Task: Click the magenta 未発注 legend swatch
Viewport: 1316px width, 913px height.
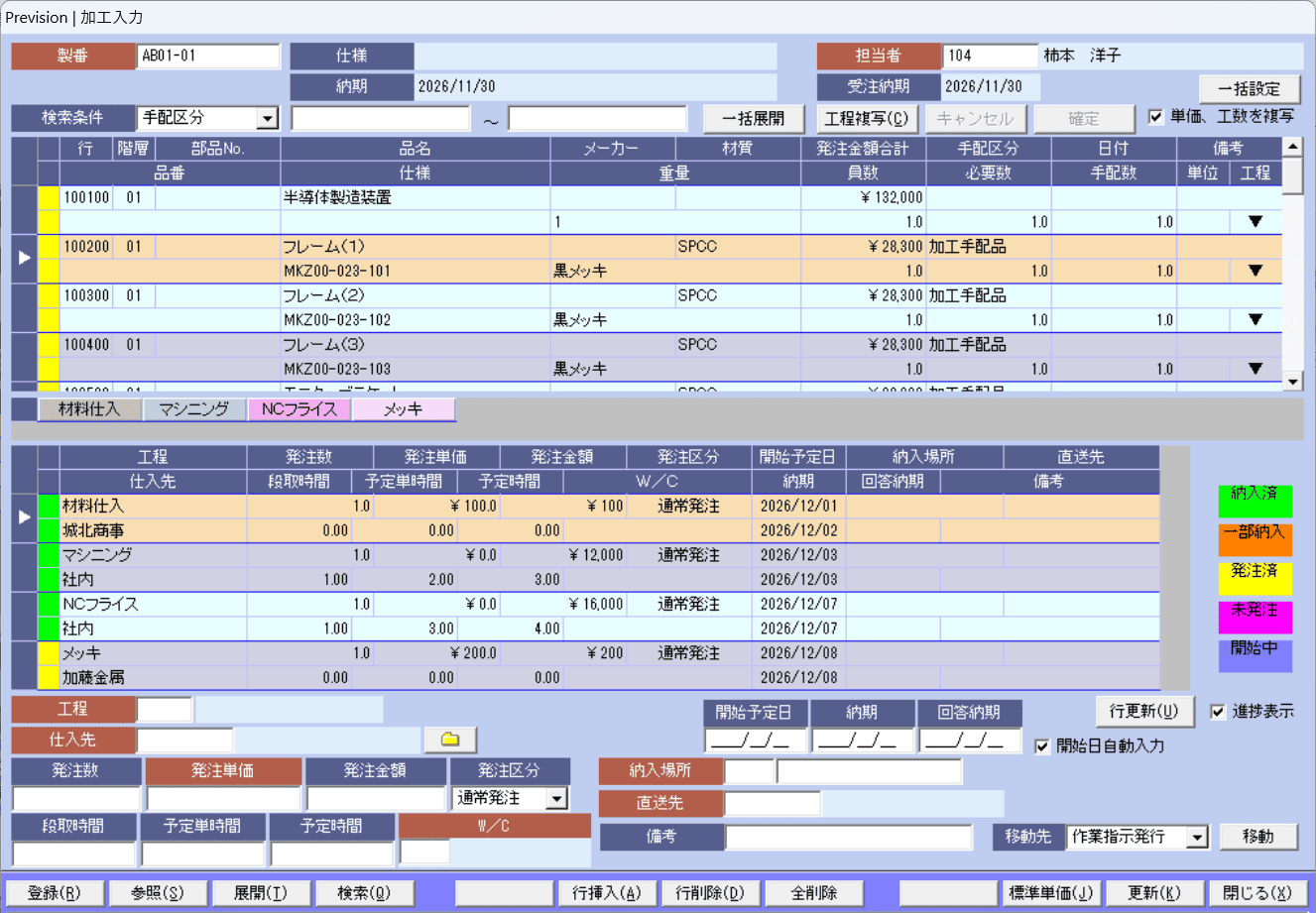Action: (x=1255, y=616)
